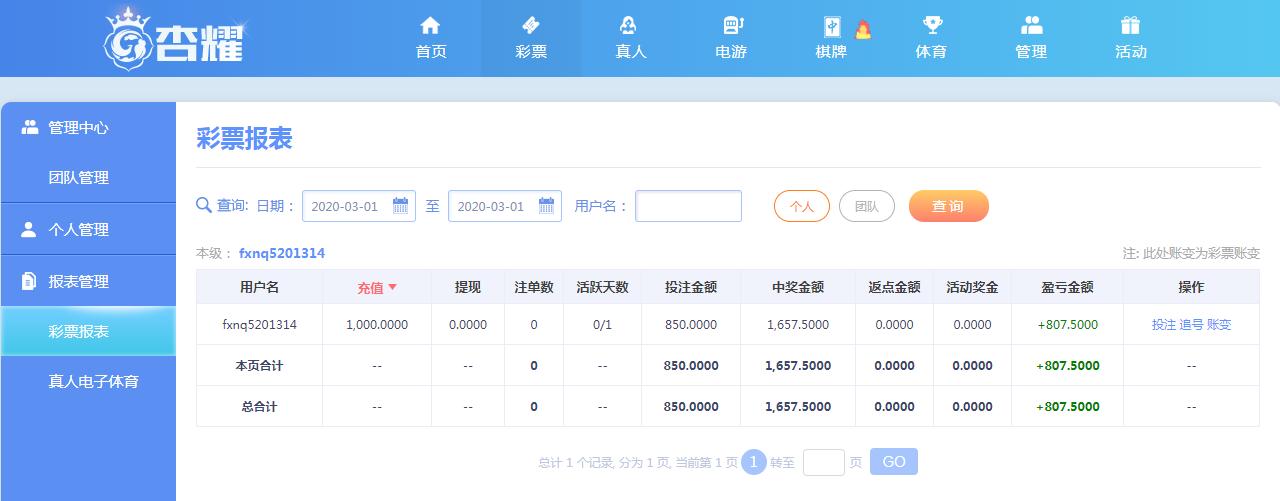
Task: Click the 注单数 column header
Action: point(534,287)
